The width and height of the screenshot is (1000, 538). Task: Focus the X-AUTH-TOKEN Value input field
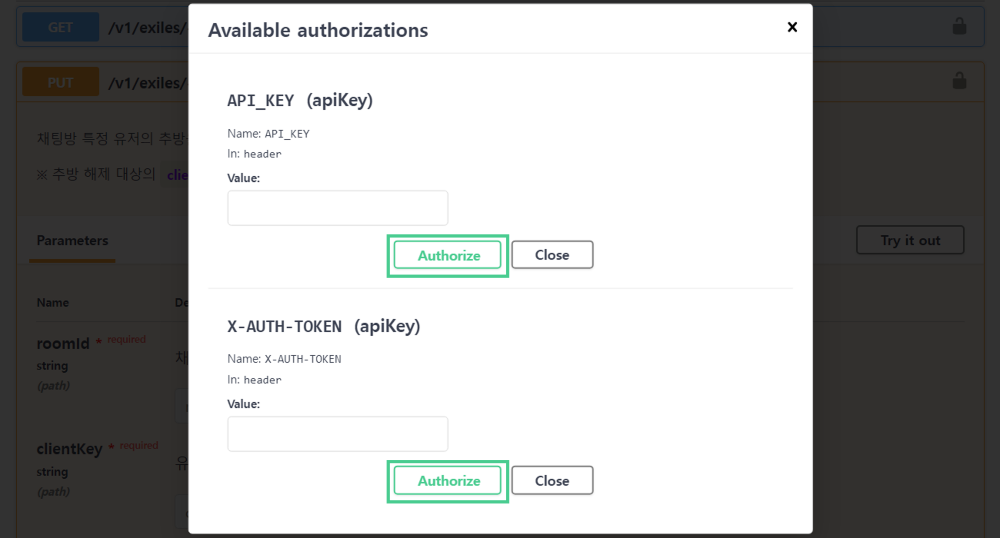(x=338, y=434)
